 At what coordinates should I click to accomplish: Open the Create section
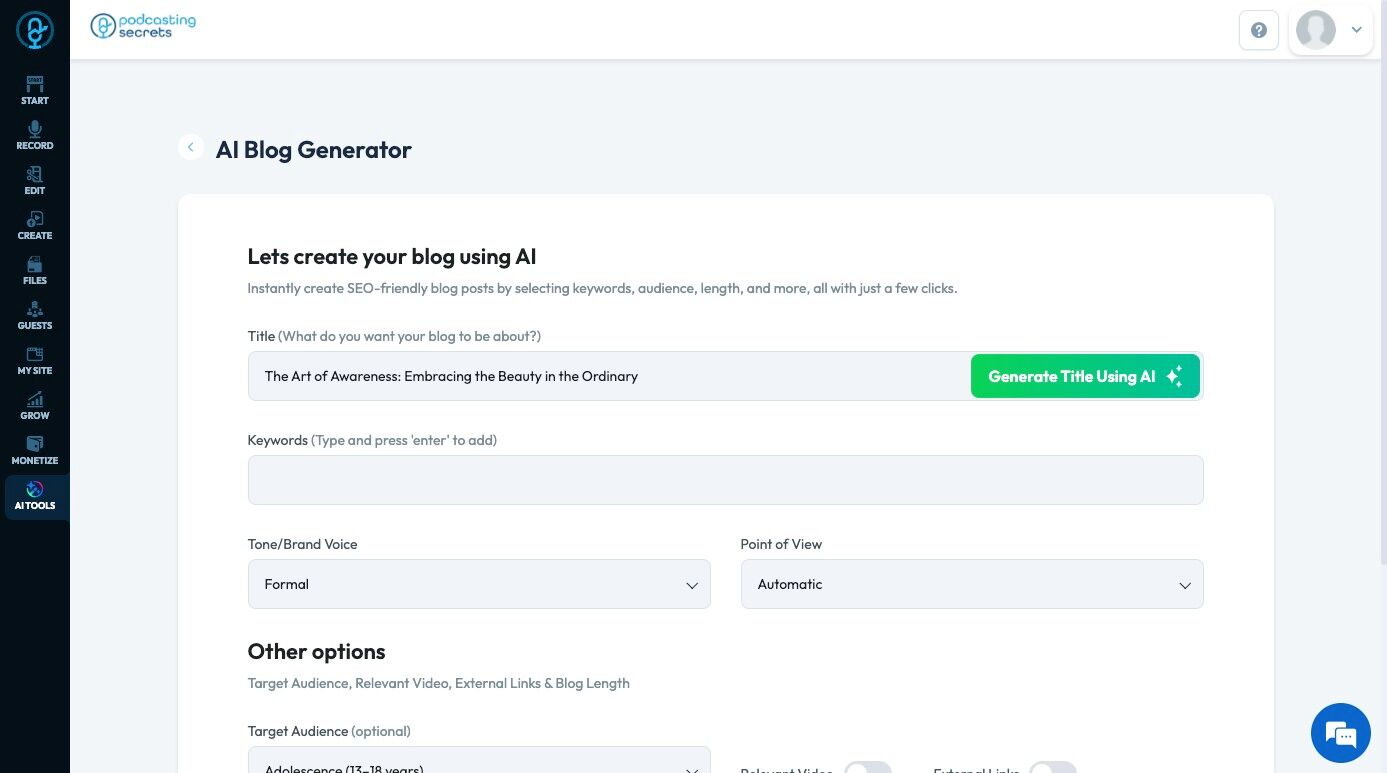coord(35,225)
